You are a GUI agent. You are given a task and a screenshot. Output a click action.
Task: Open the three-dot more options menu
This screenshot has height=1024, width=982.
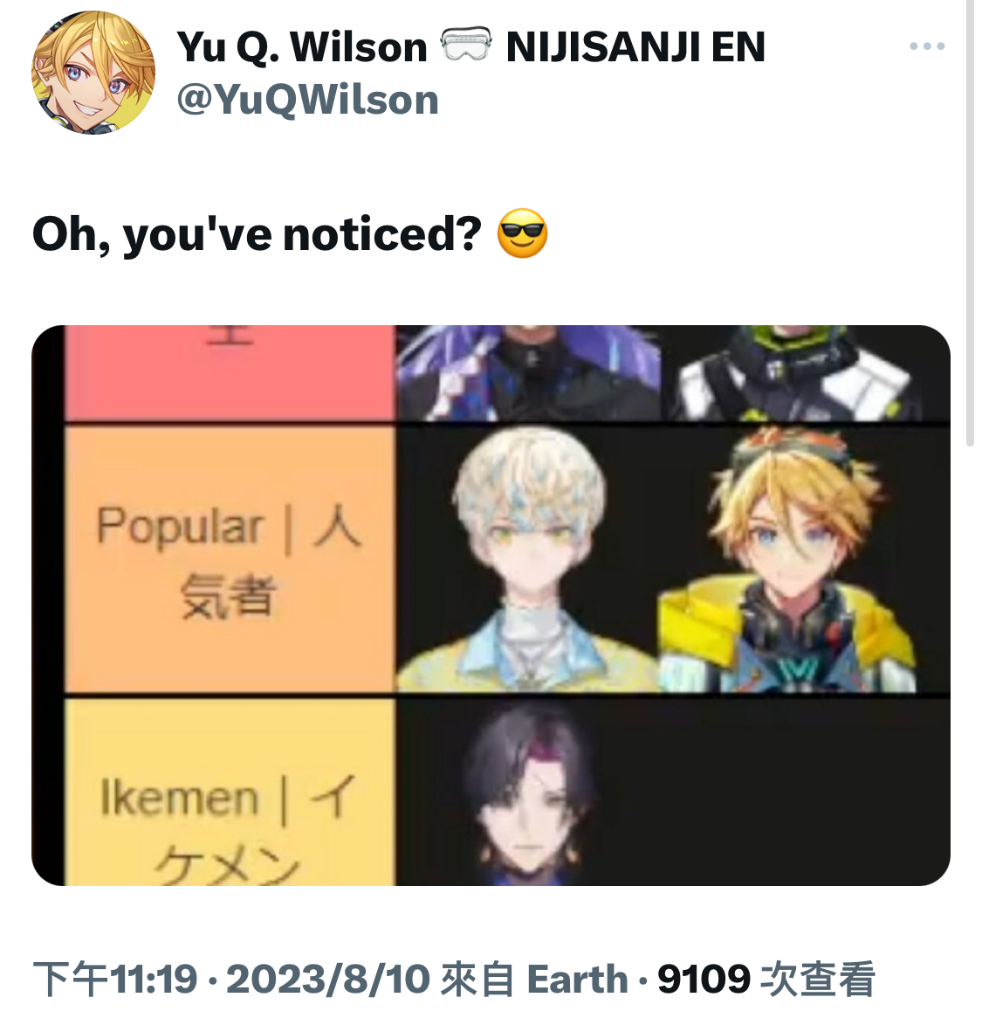pyautogui.click(x=927, y=46)
